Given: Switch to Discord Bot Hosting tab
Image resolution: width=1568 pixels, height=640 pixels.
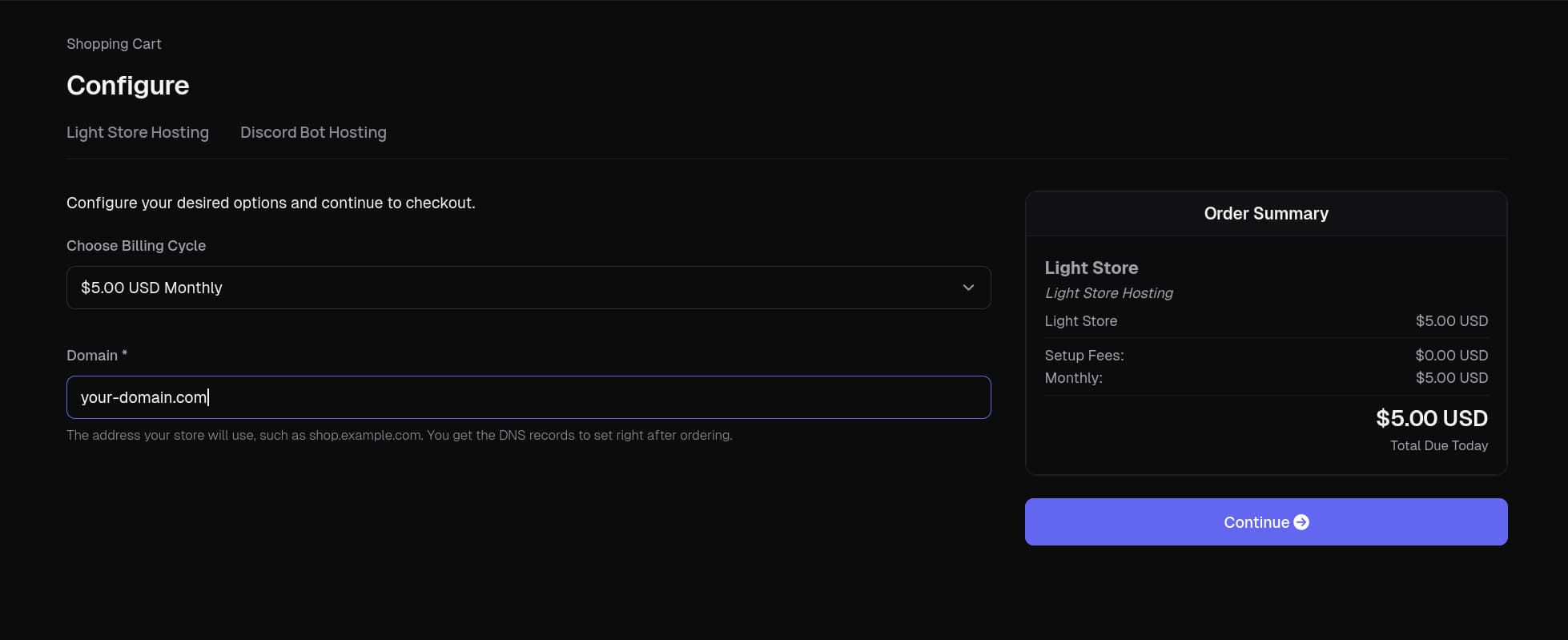Looking at the screenshot, I should click(x=313, y=132).
